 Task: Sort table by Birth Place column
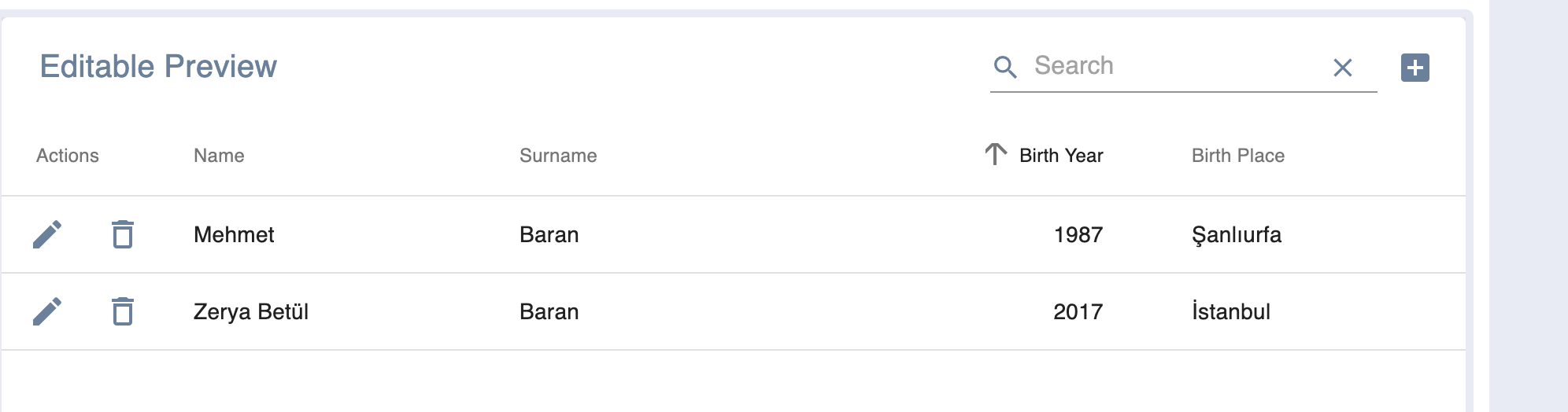(1237, 156)
